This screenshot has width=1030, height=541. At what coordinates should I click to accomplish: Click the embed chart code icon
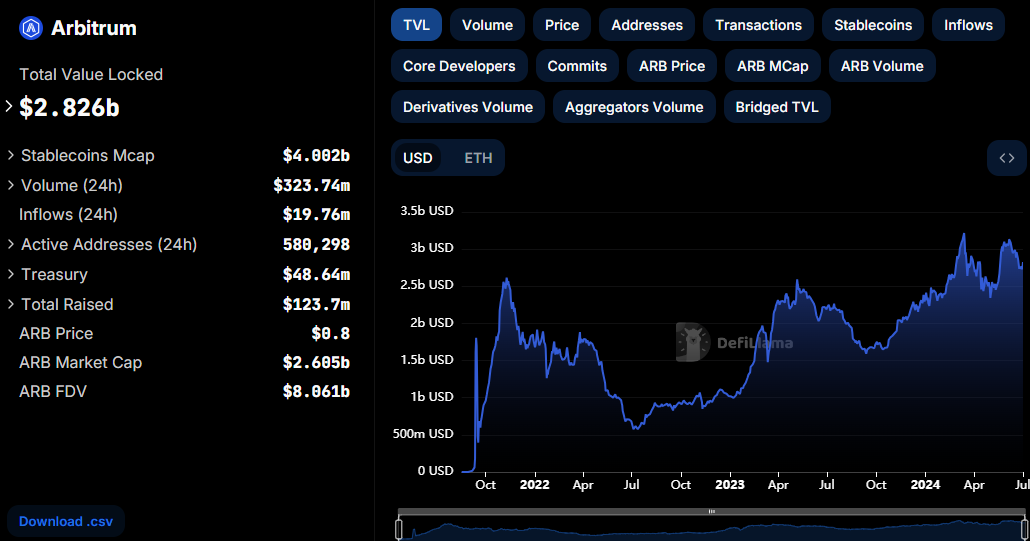[x=1006, y=158]
